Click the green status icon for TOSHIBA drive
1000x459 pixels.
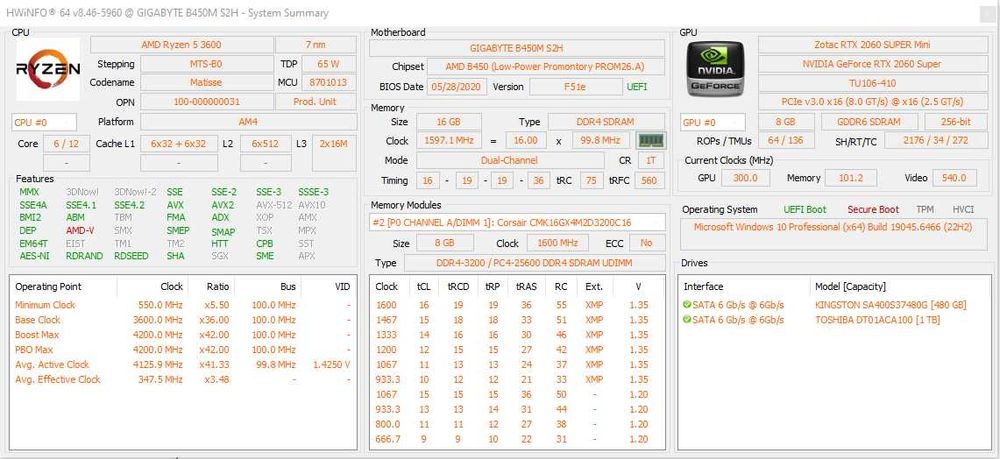pos(687,319)
